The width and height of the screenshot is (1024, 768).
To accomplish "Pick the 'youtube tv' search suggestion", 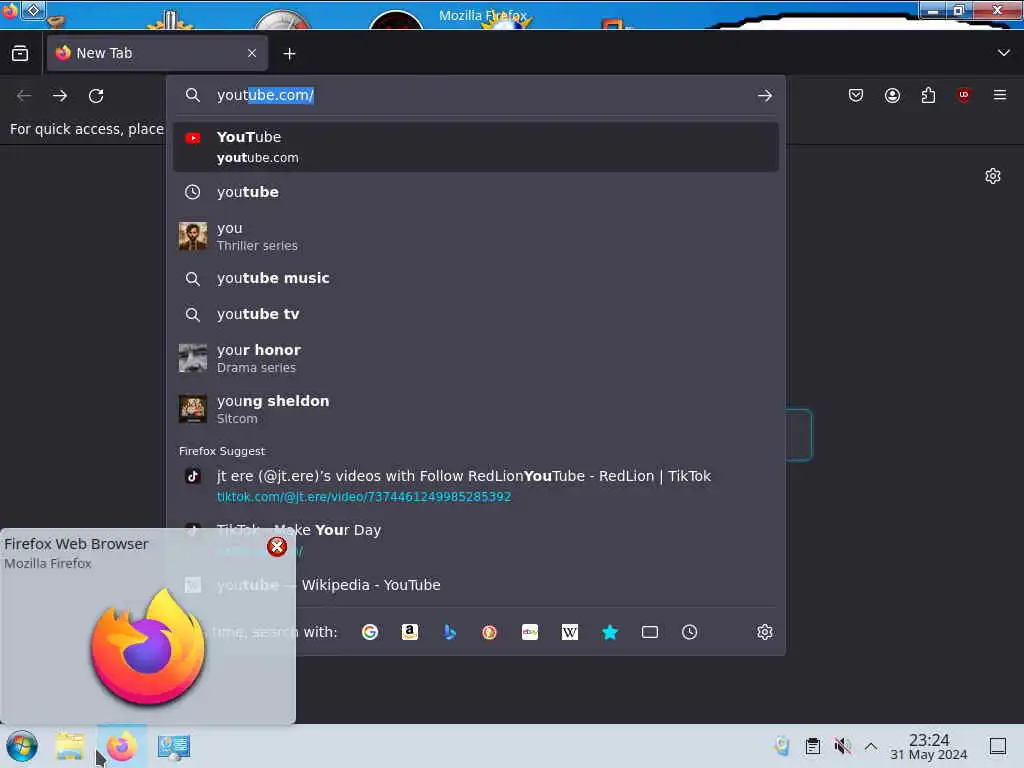I will pyautogui.click(x=475, y=314).
